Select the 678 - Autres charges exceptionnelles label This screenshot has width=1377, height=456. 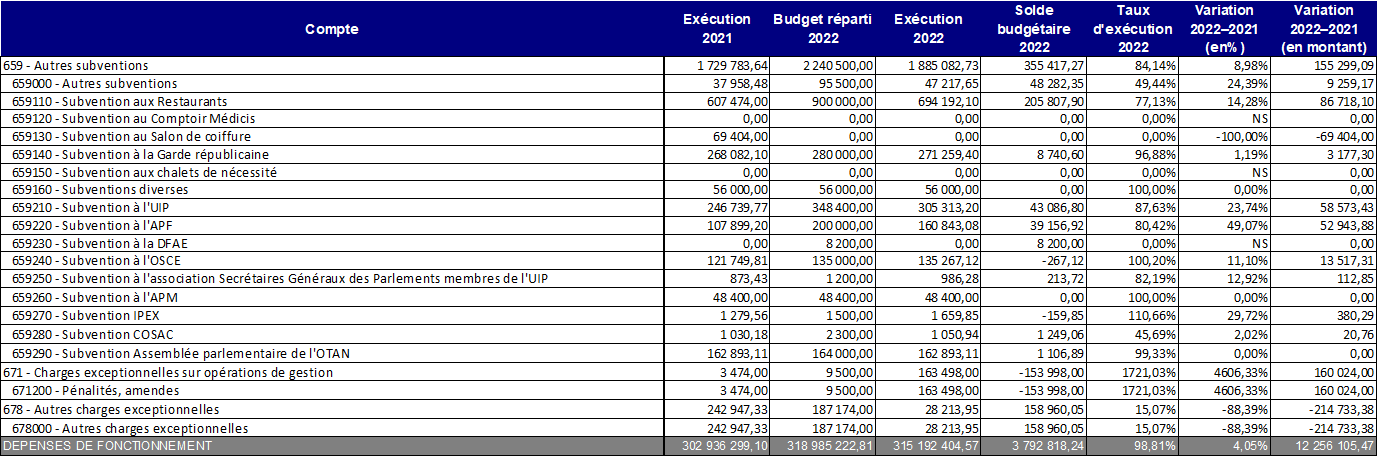112,409
